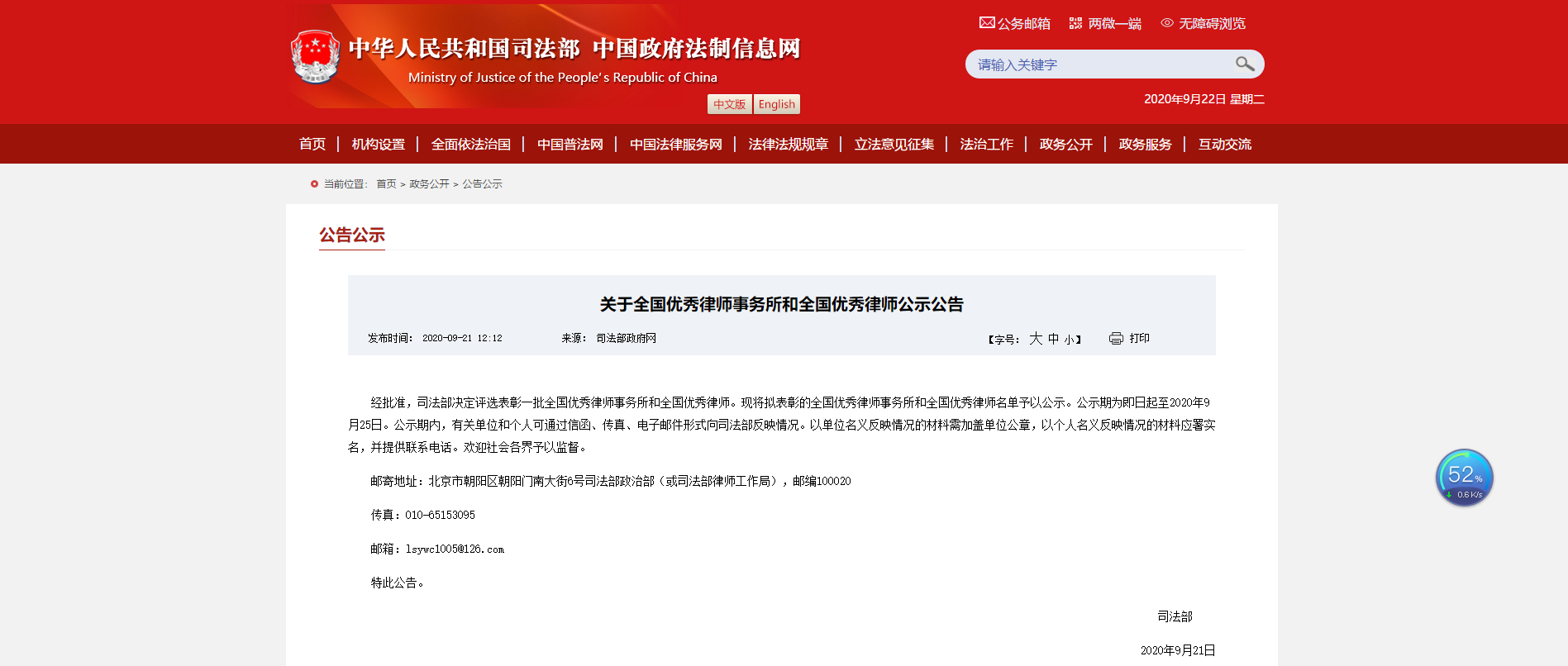The height and width of the screenshot is (666, 1568).
Task: Click the search magnifier icon
Action: pos(1244,64)
